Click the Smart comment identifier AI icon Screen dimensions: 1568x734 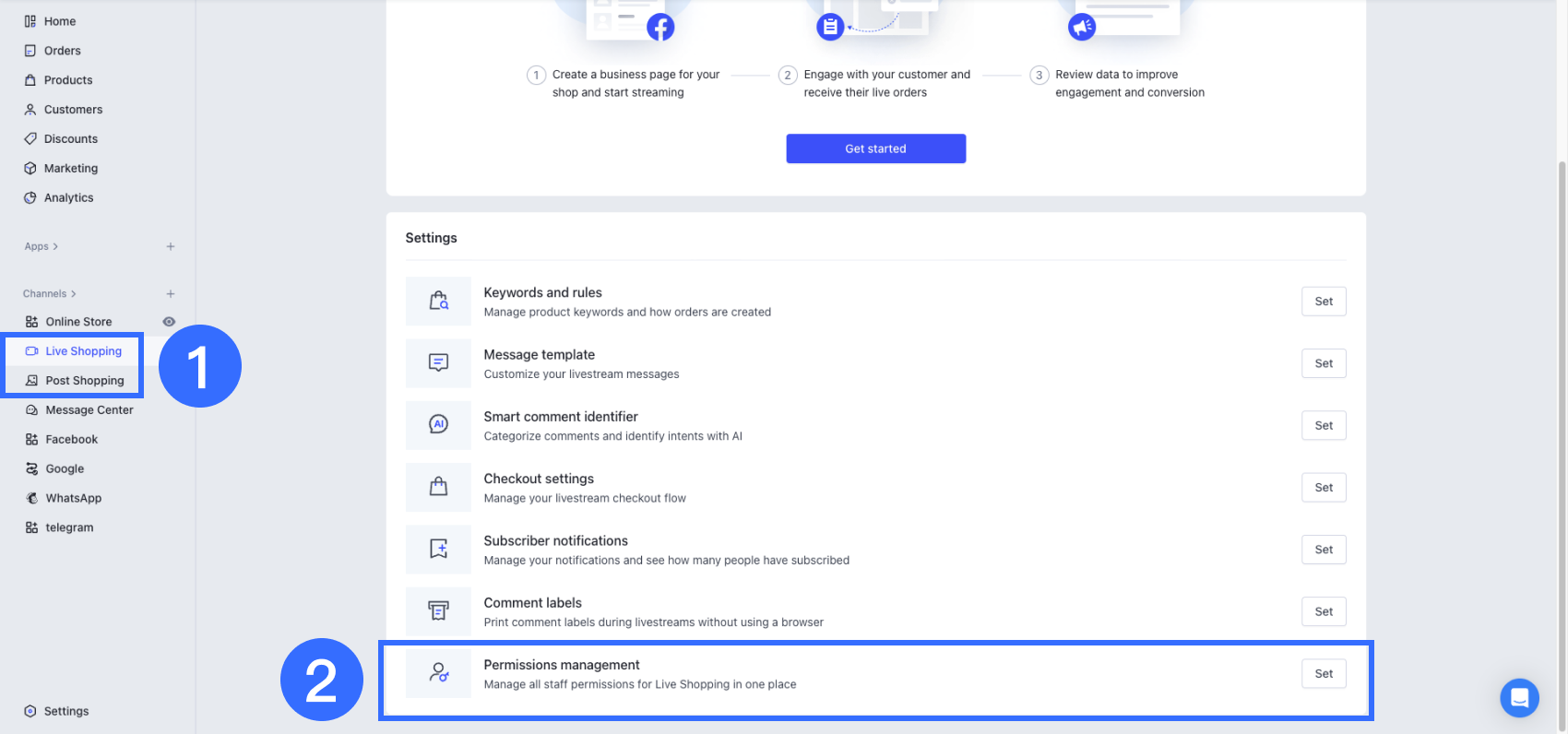(x=438, y=425)
